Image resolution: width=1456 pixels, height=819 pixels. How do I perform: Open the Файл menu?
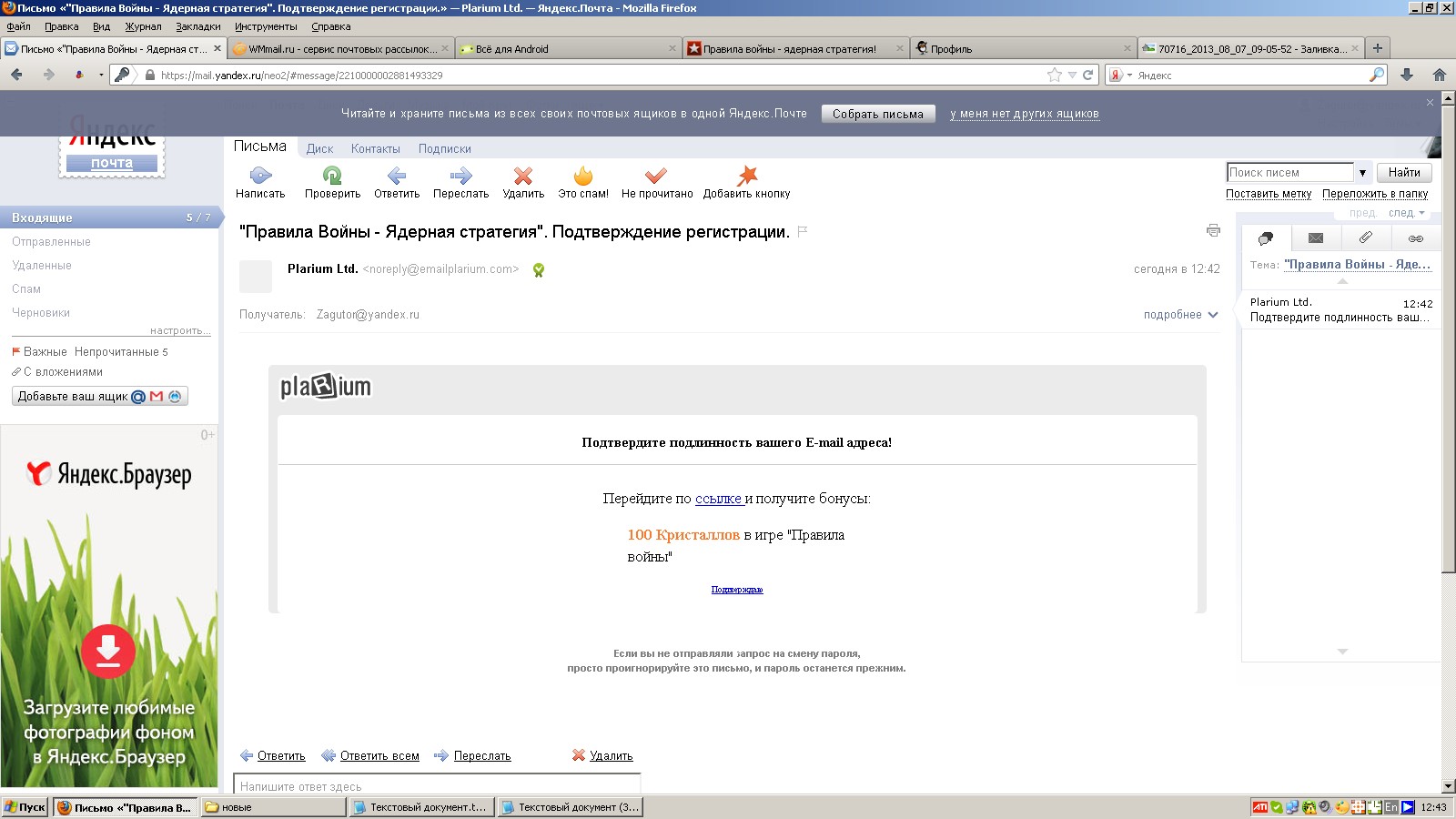click(18, 26)
